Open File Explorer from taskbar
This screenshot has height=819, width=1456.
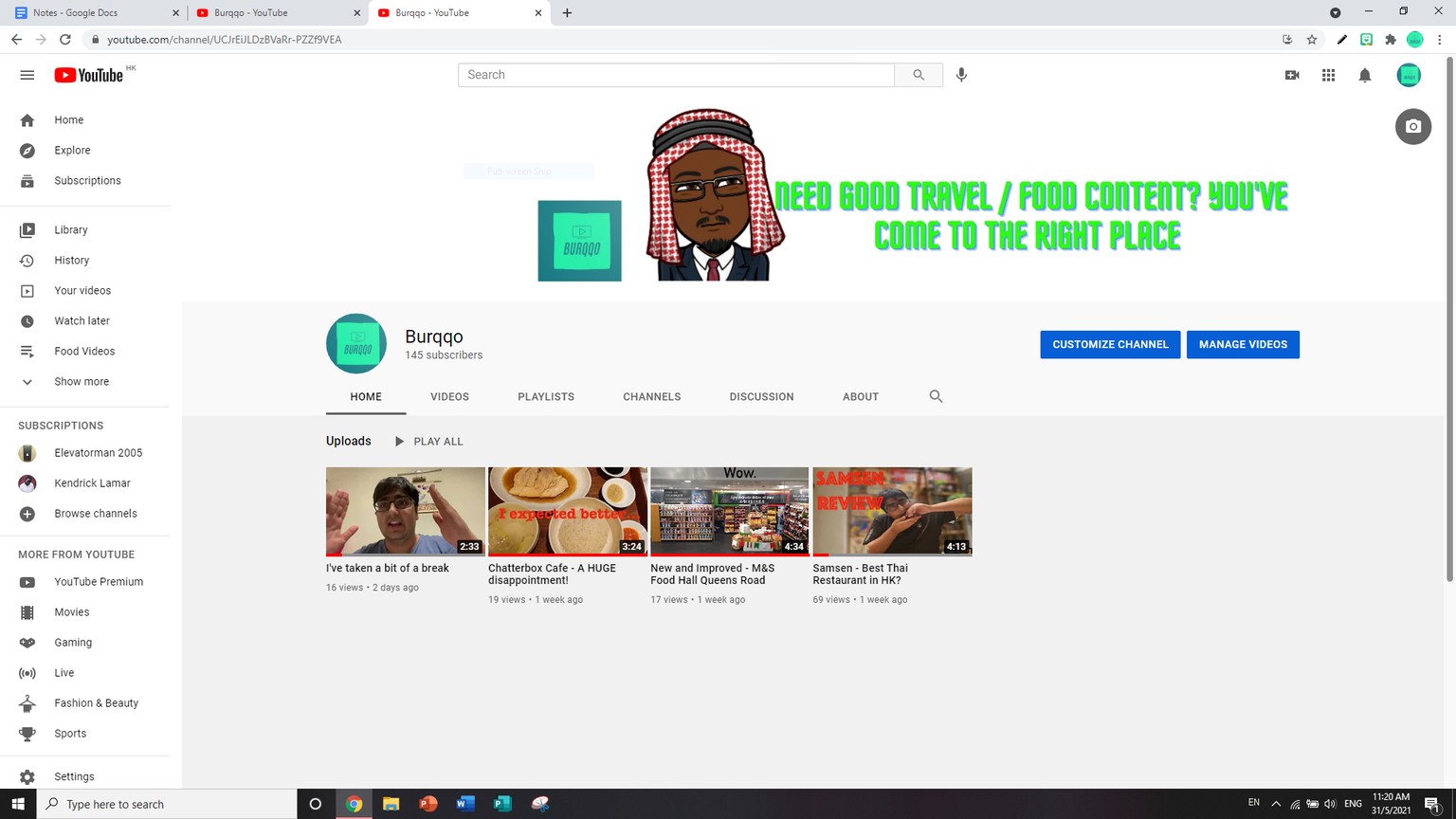[391, 804]
